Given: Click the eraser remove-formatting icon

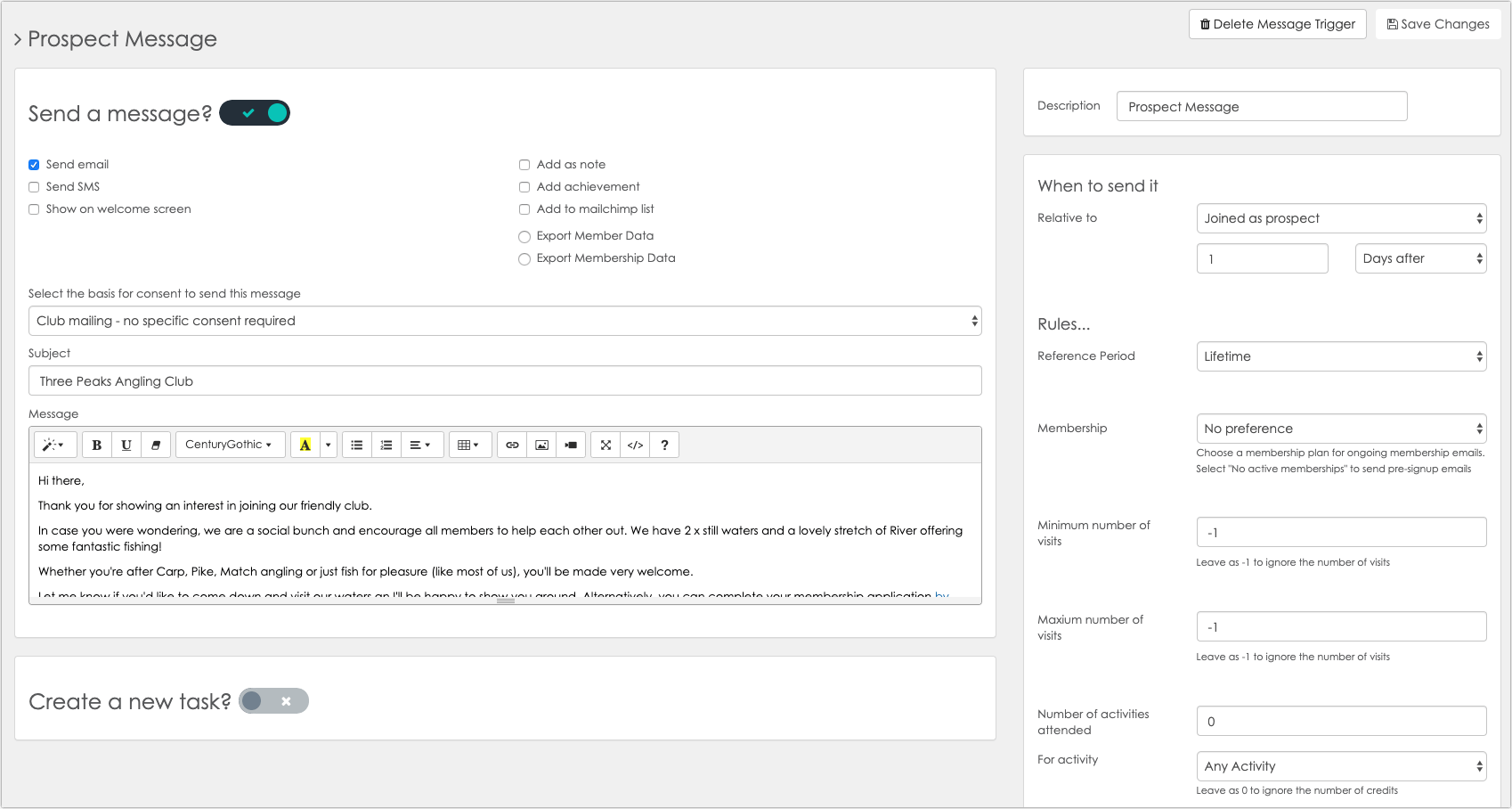Looking at the screenshot, I should coord(156,445).
